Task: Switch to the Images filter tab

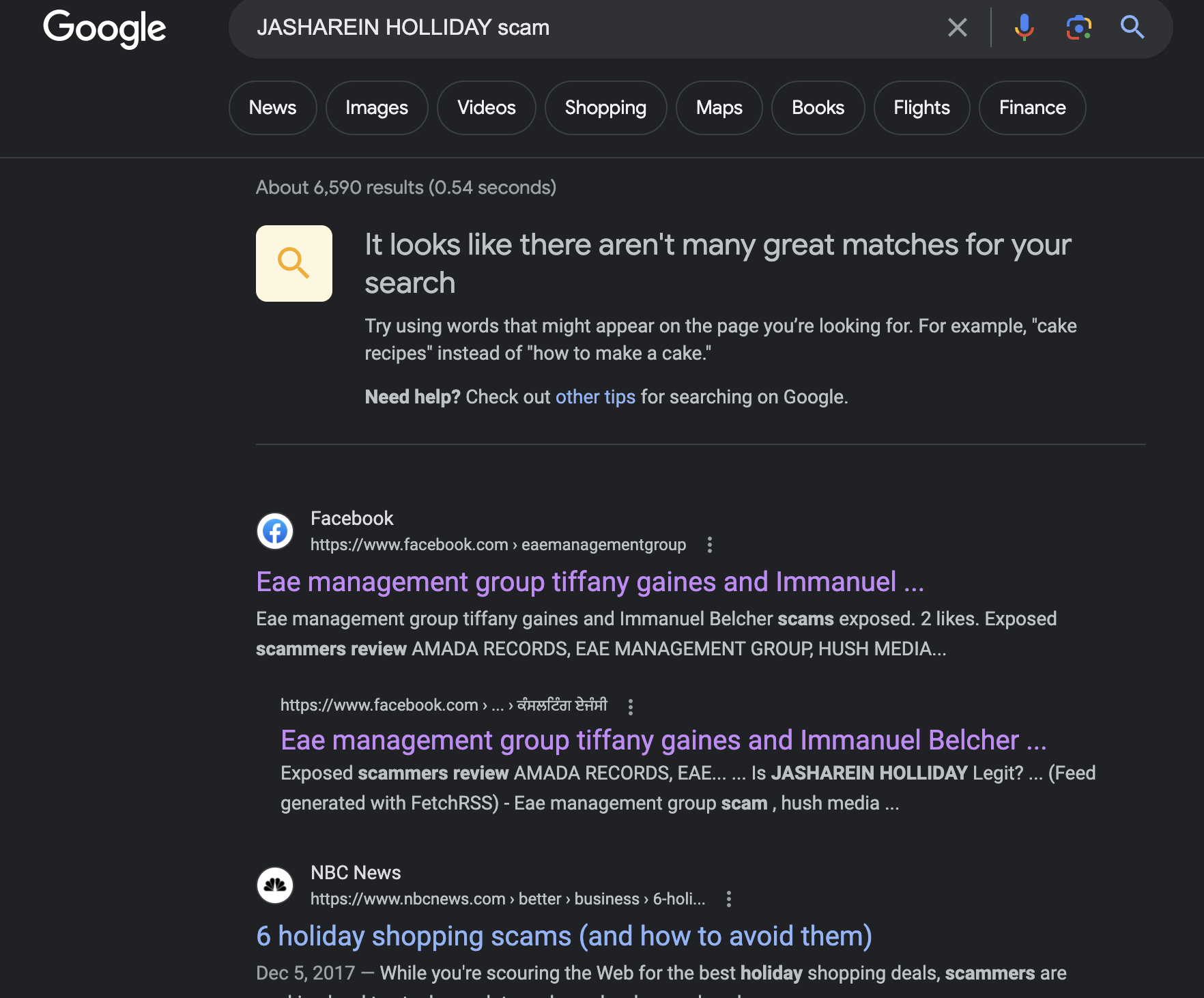Action: (x=377, y=108)
